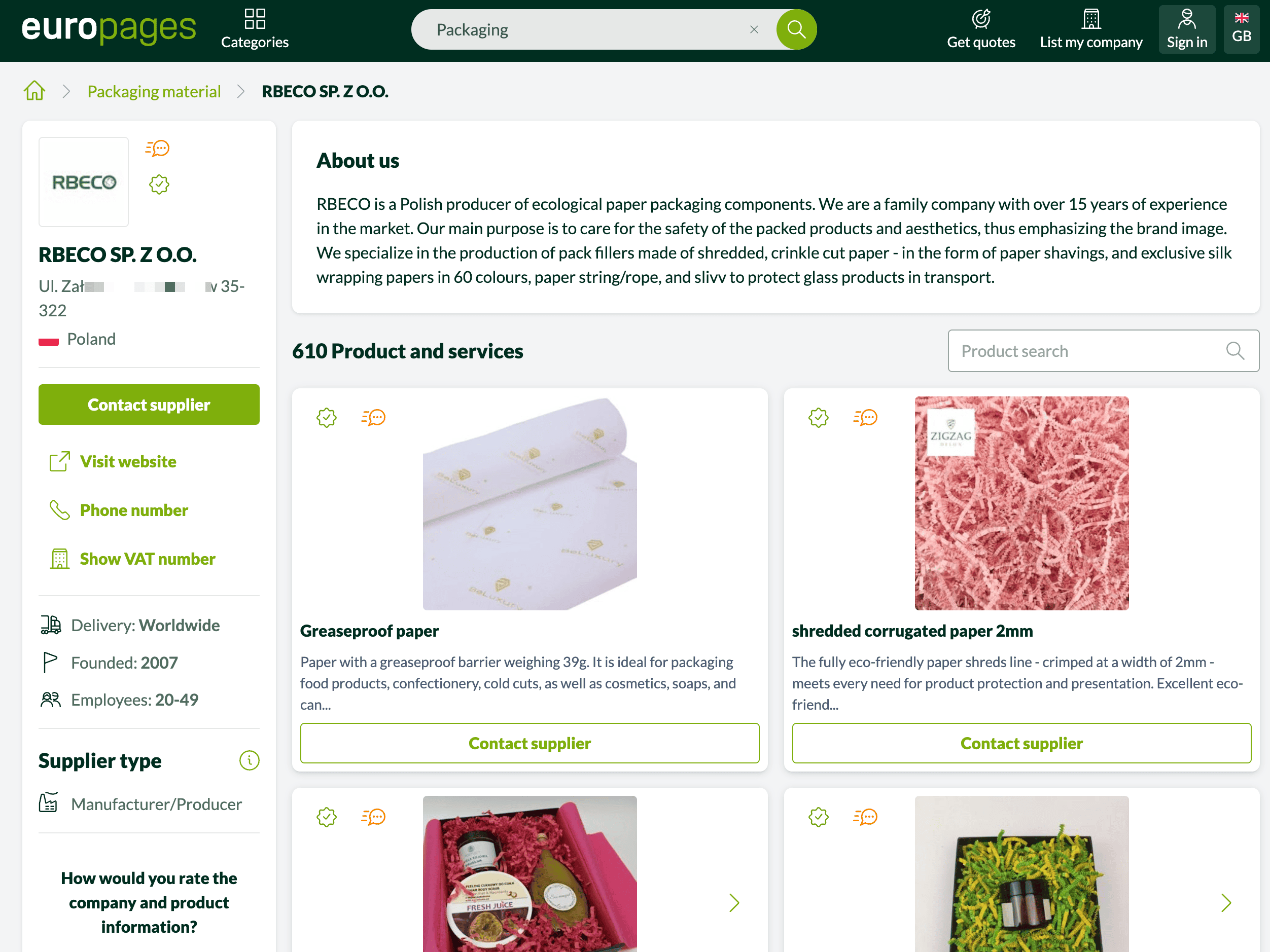Image resolution: width=1270 pixels, height=952 pixels.
Task: Open Packaging material breadcrumb link
Action: (154, 91)
